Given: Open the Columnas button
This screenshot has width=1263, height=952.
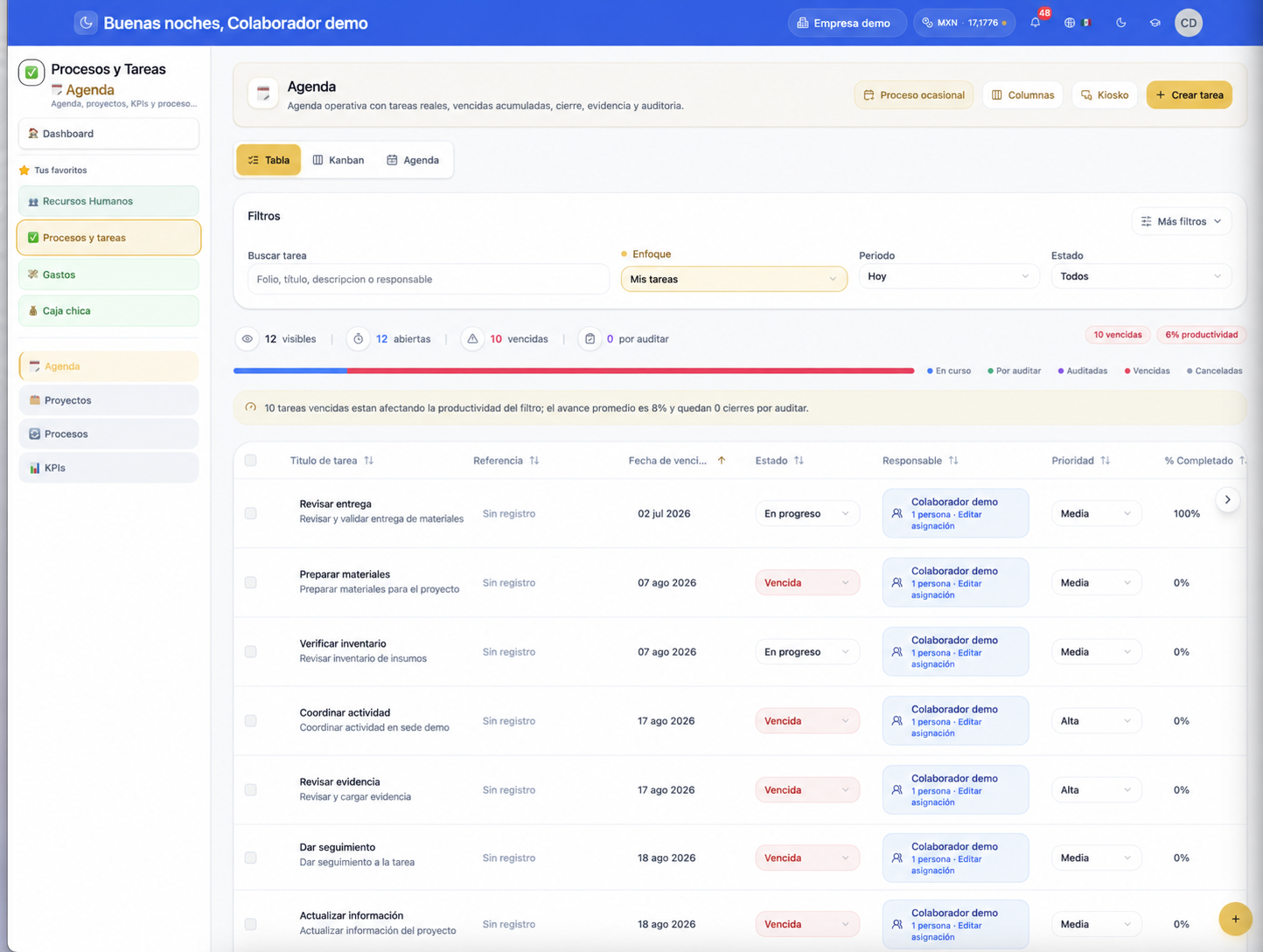Looking at the screenshot, I should pyautogui.click(x=1022, y=94).
